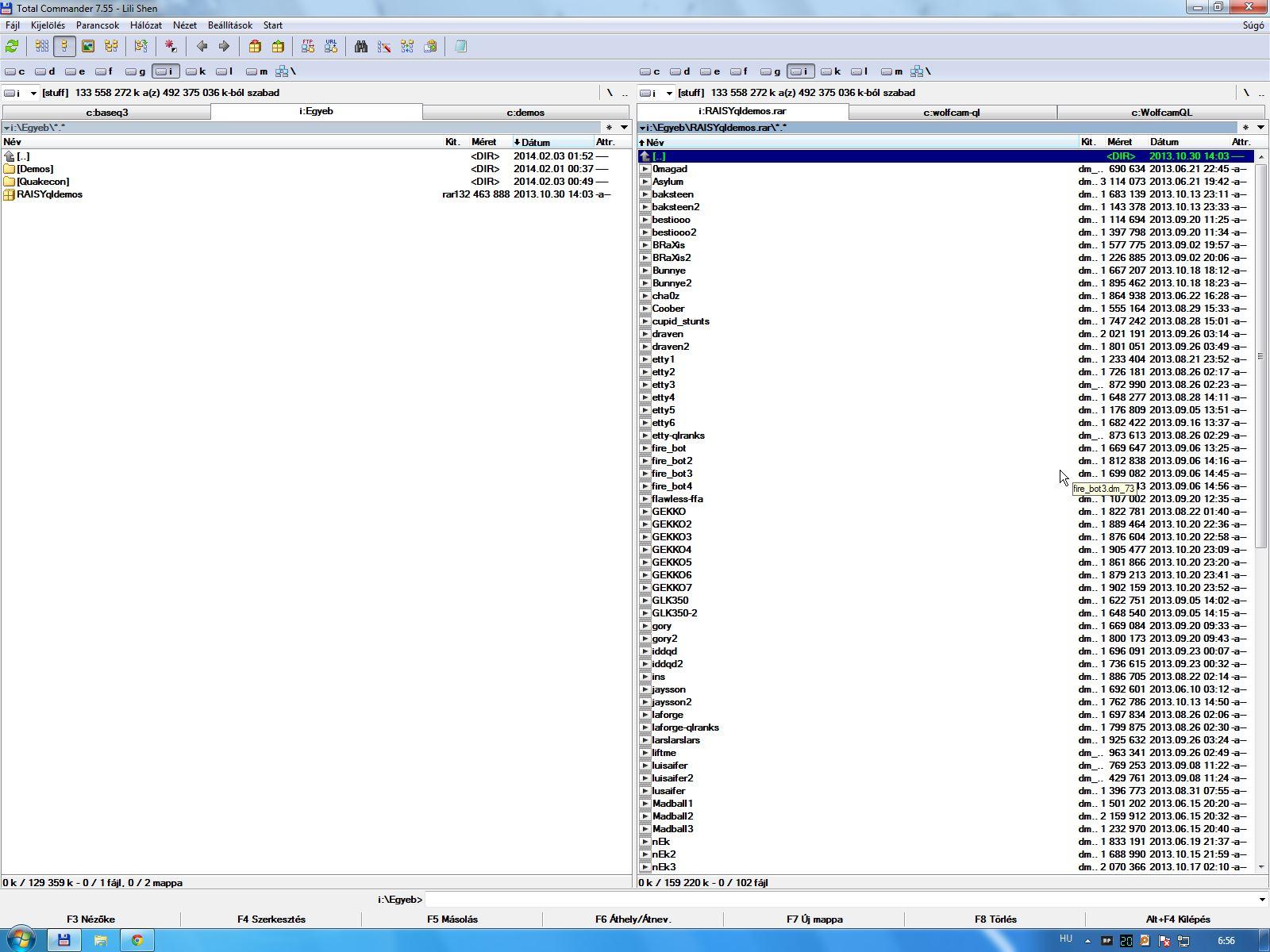The height and width of the screenshot is (952, 1270).
Task: Switch right panel to drive l
Action: (861, 71)
